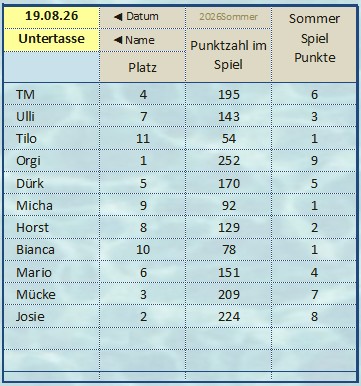Select the 2026Sommer label cell

pos(229,17)
